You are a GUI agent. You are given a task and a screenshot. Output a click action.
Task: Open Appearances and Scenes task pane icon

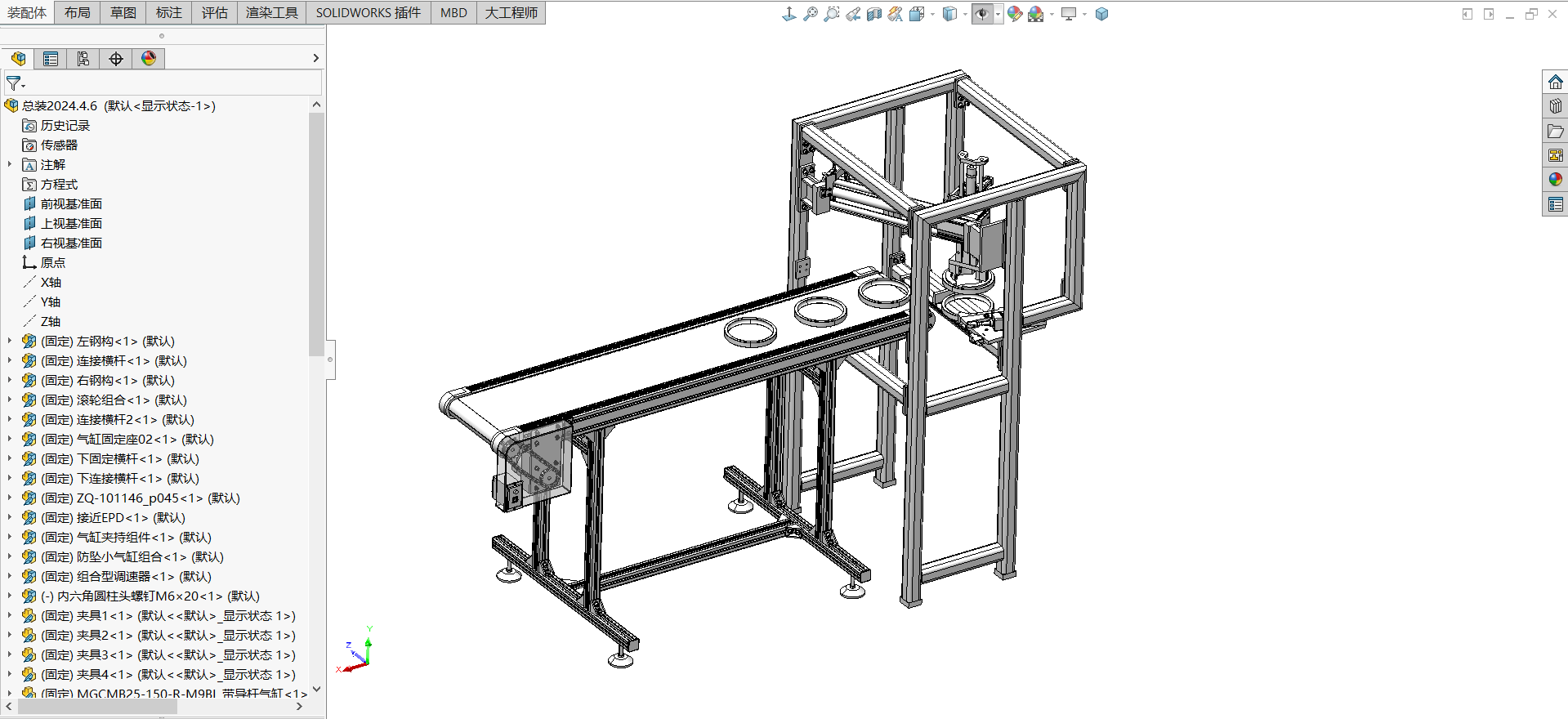[1556, 180]
